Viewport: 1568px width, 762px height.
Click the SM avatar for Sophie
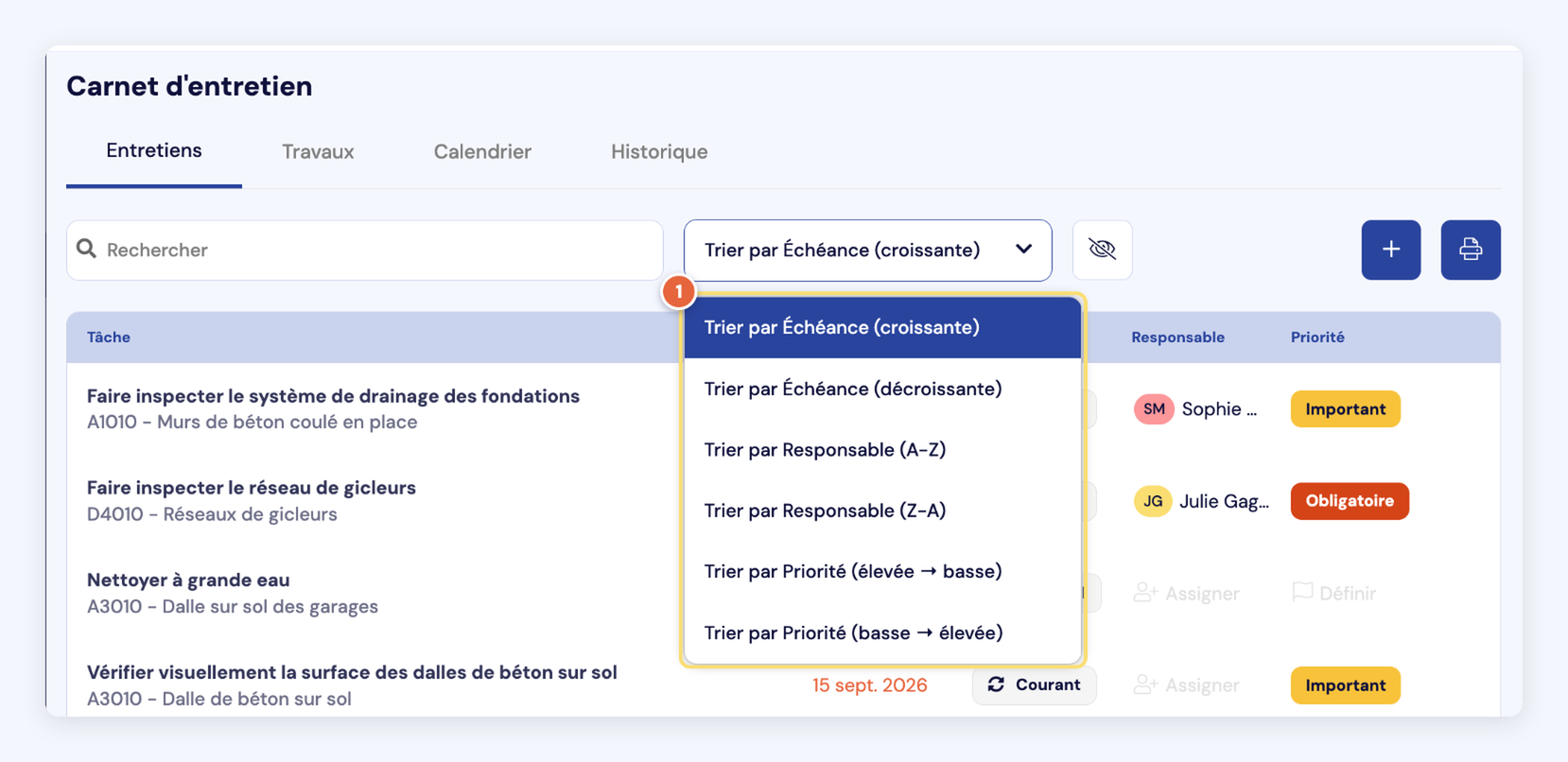[1154, 409]
